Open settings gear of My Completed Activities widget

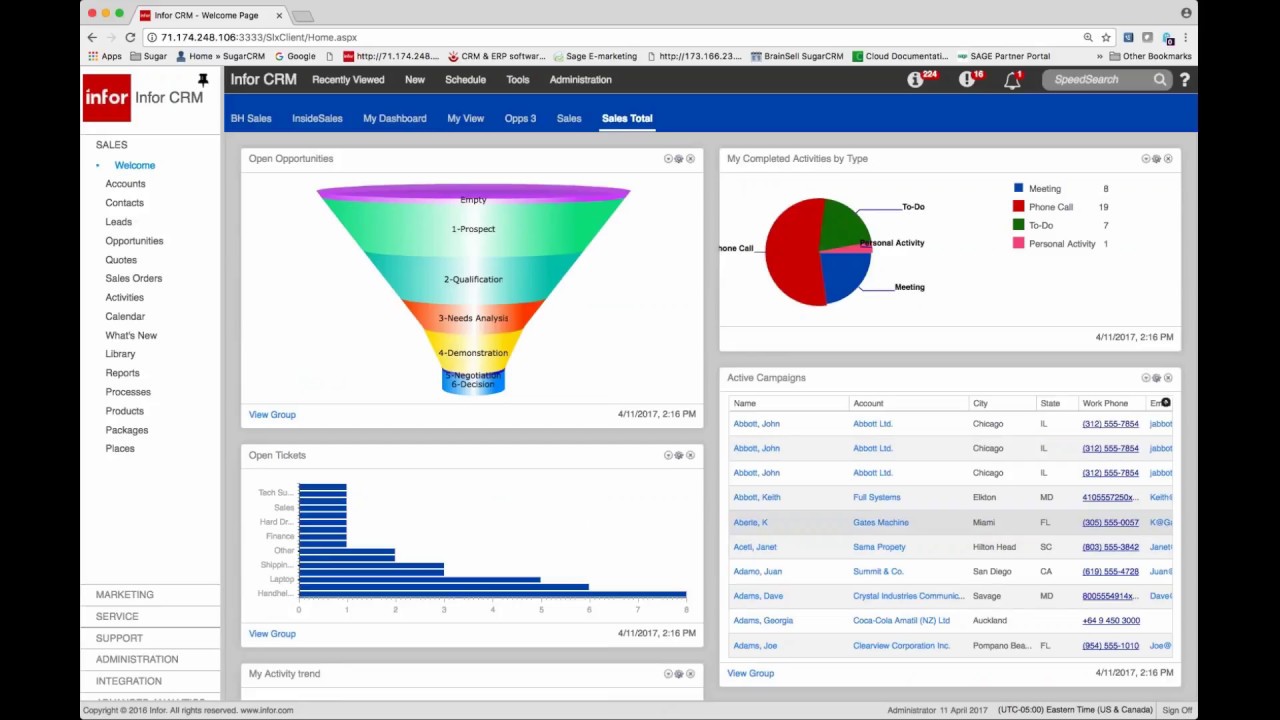click(1157, 159)
